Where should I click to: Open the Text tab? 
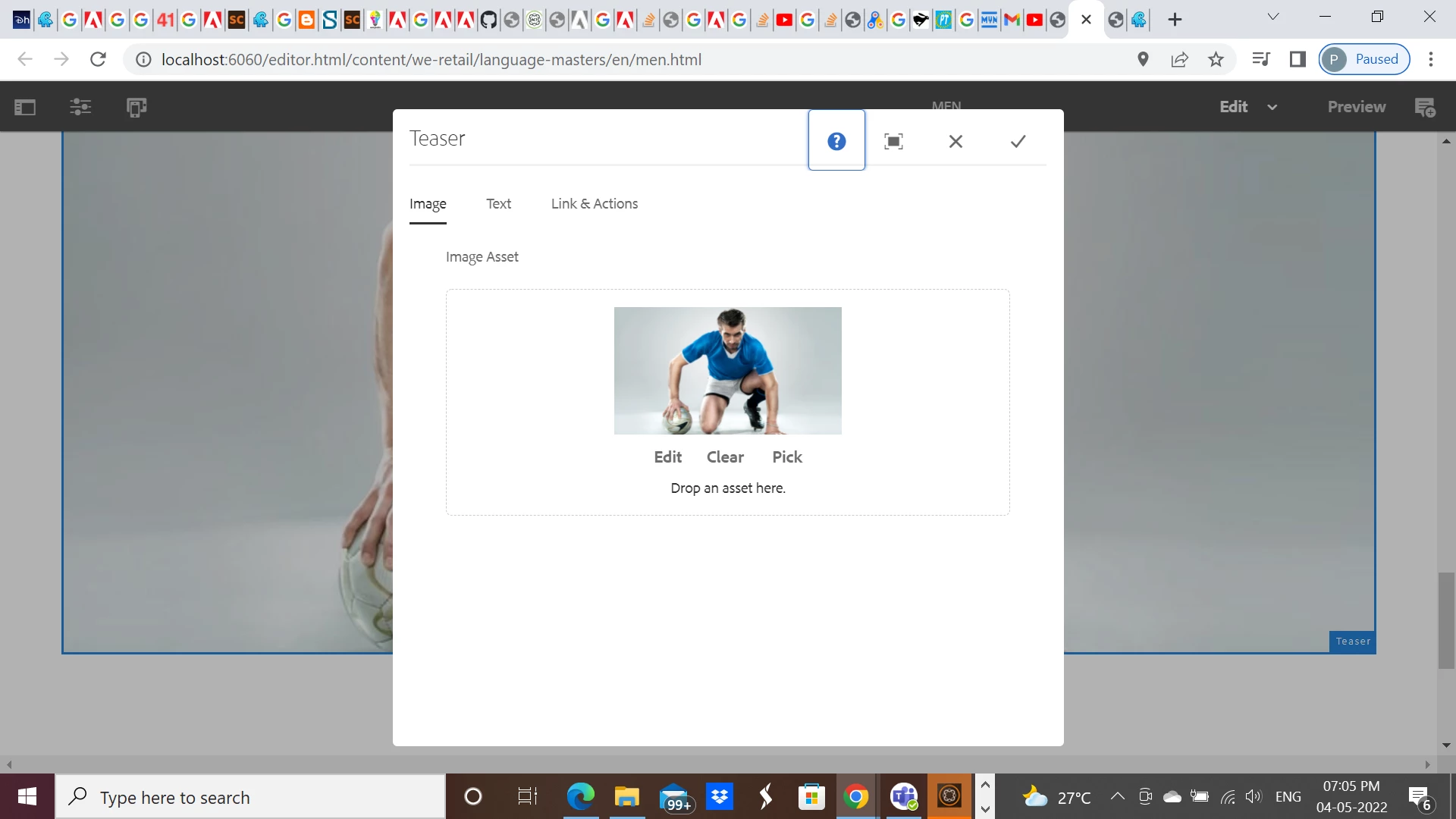click(x=498, y=204)
